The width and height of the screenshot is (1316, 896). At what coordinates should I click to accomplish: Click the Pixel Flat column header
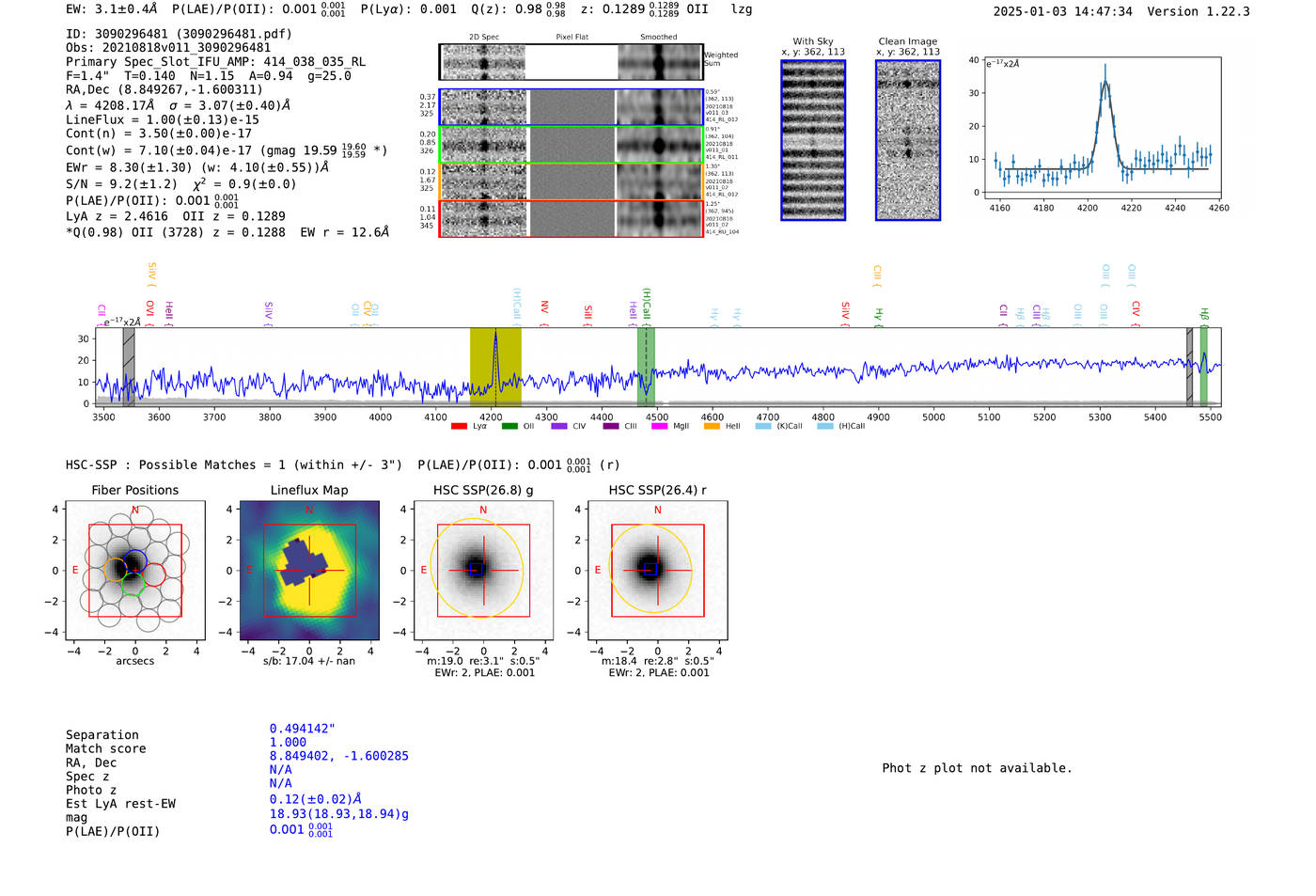pos(572,38)
